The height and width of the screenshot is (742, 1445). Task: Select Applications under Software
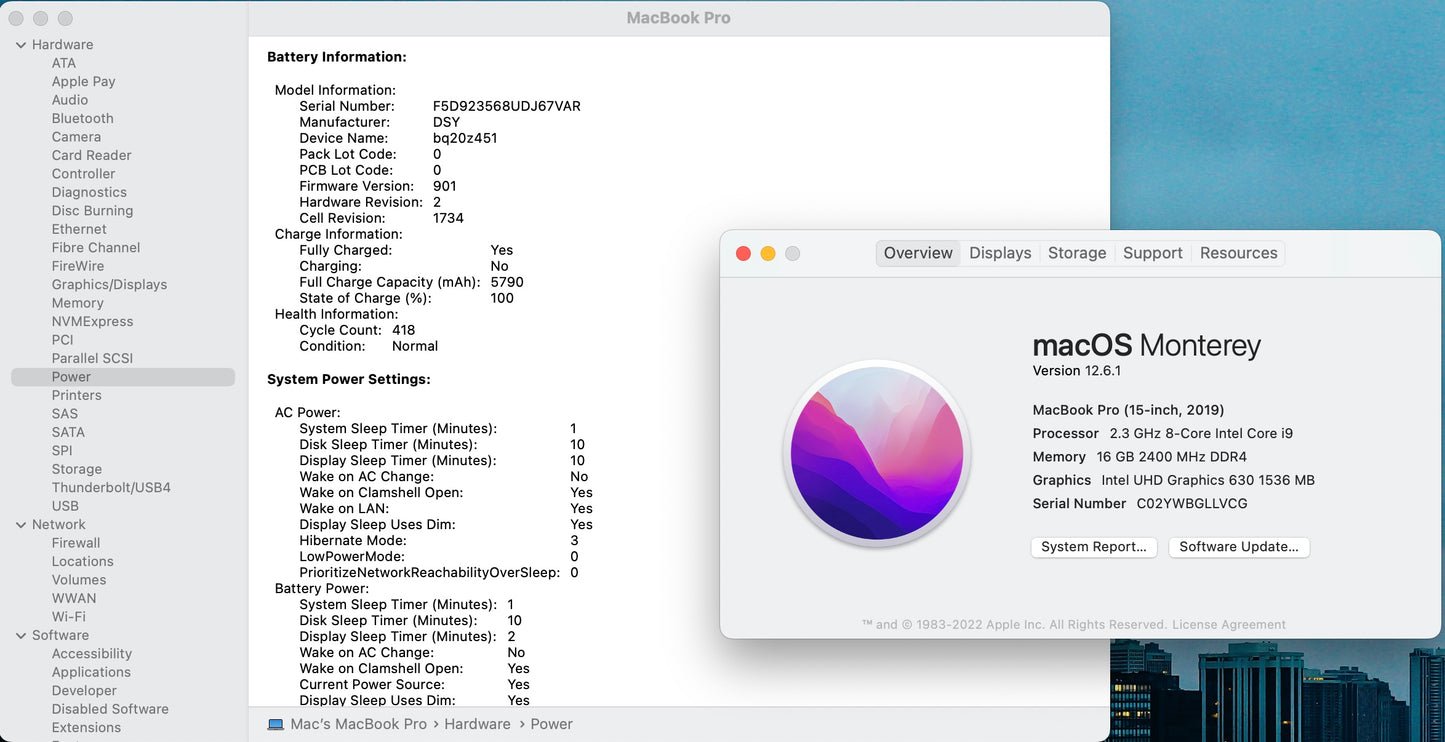tap(91, 672)
